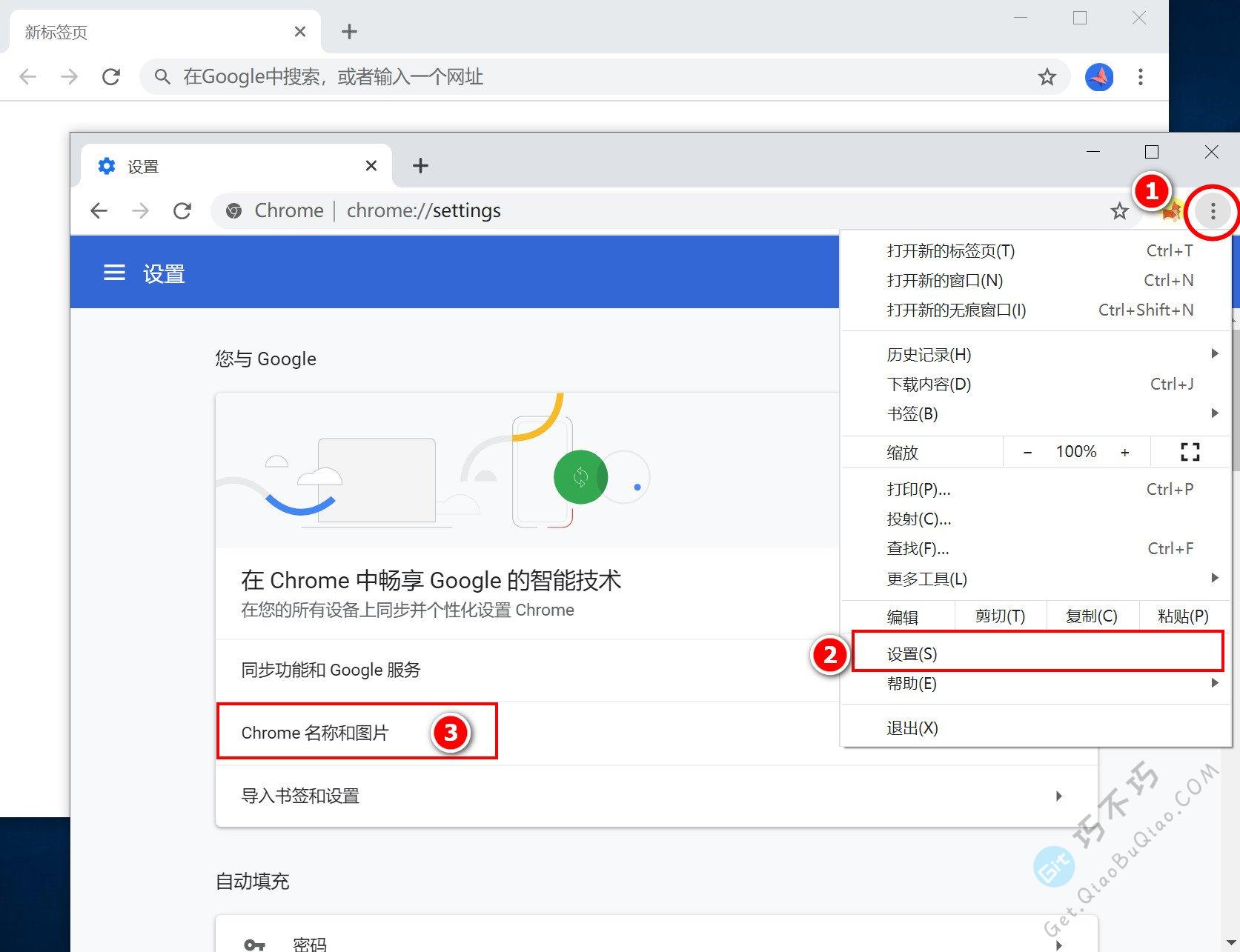Click the extension icon beside the menu button
1240x952 pixels.
coord(1171,213)
